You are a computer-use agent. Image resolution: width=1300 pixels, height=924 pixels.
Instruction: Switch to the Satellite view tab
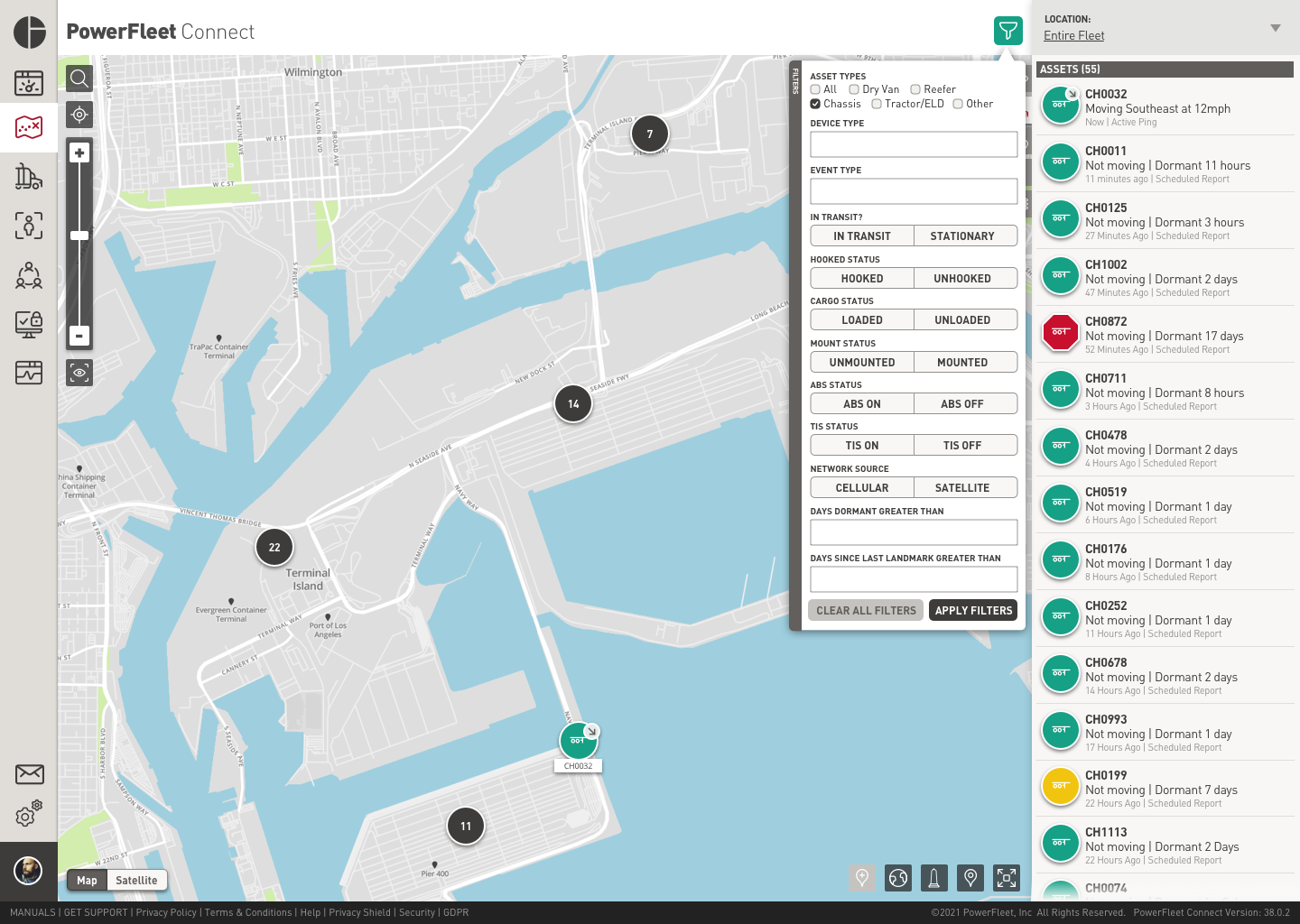(x=136, y=881)
